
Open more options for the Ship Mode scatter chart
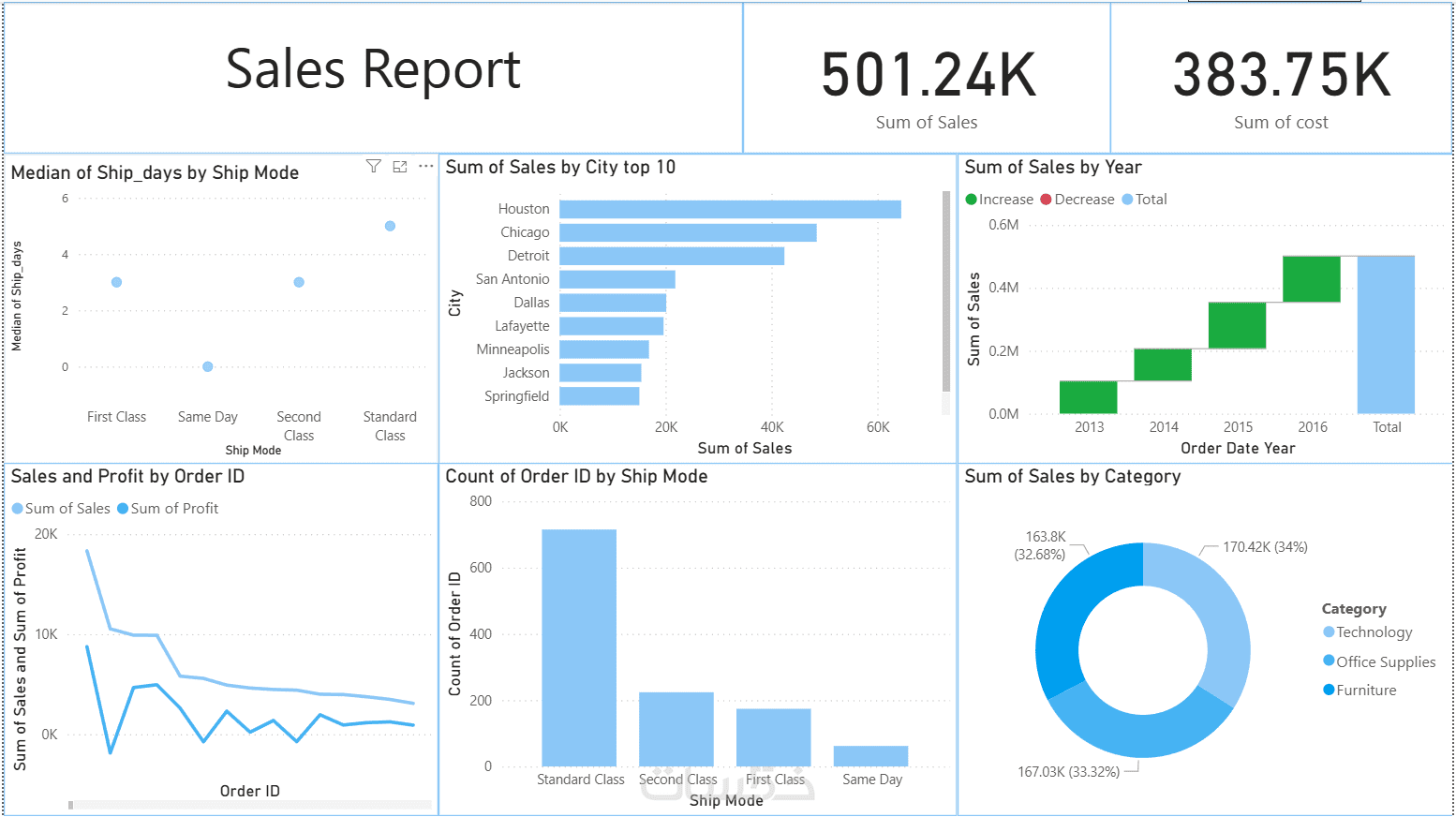coord(425,166)
